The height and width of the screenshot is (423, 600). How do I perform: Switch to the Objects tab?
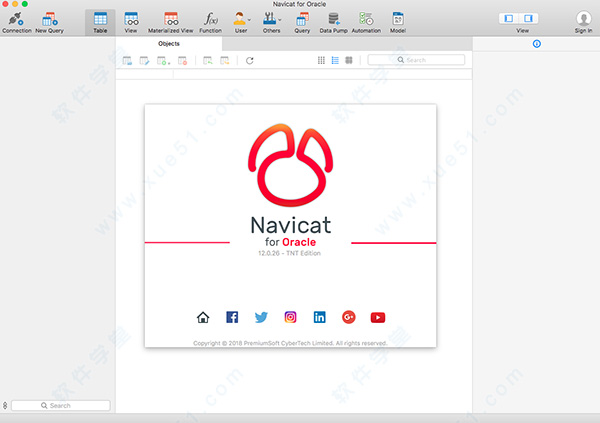click(169, 44)
